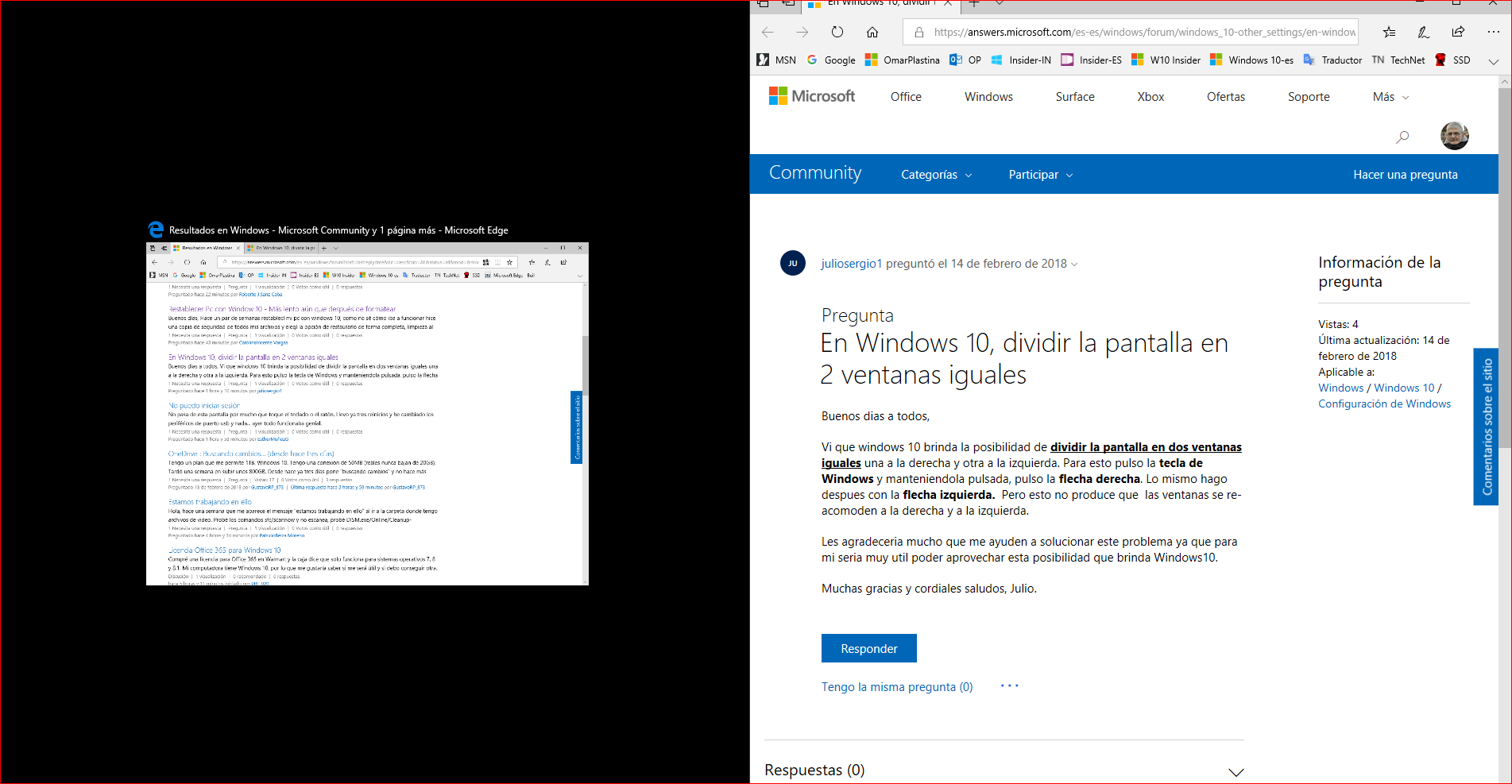The image size is (1512, 784).
Task: Open a new tab with the plus button
Action: (x=974, y=4)
